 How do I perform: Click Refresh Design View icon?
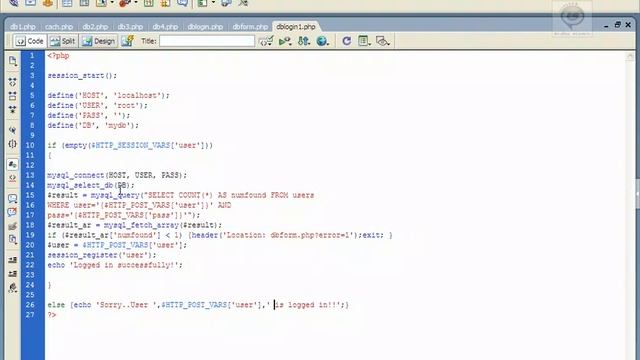click(x=347, y=41)
